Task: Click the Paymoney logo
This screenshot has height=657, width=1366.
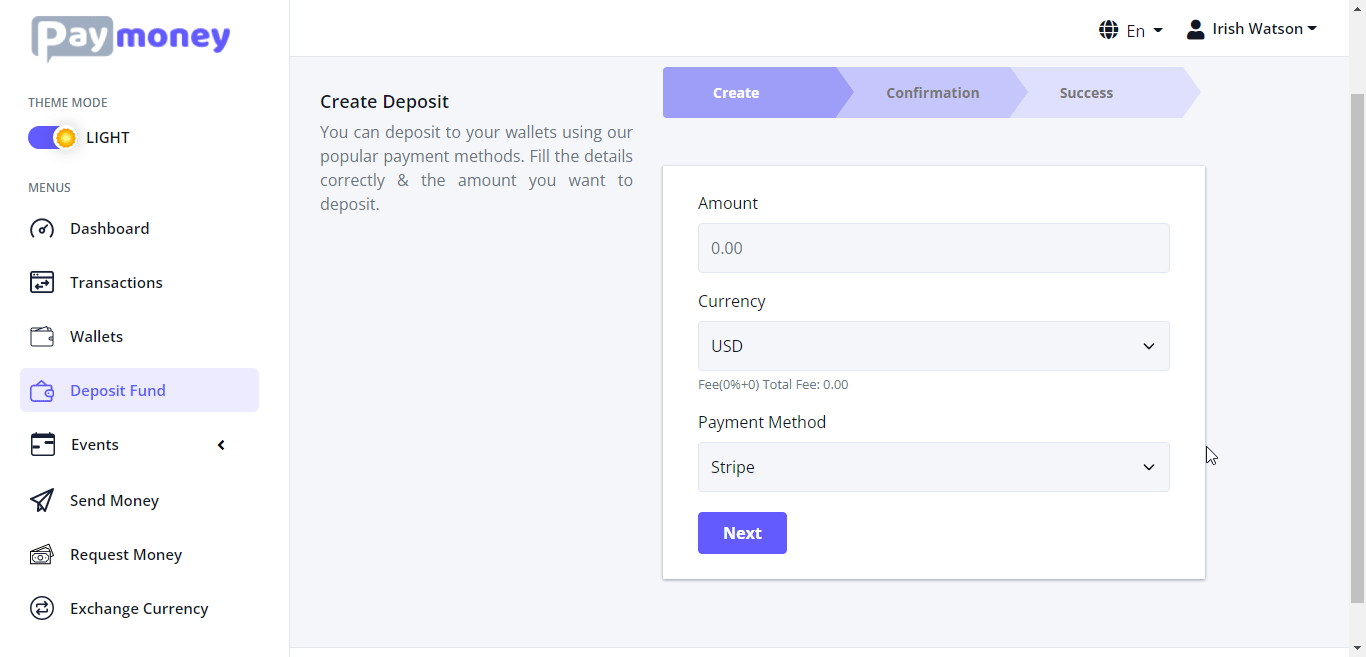Action: (131, 38)
